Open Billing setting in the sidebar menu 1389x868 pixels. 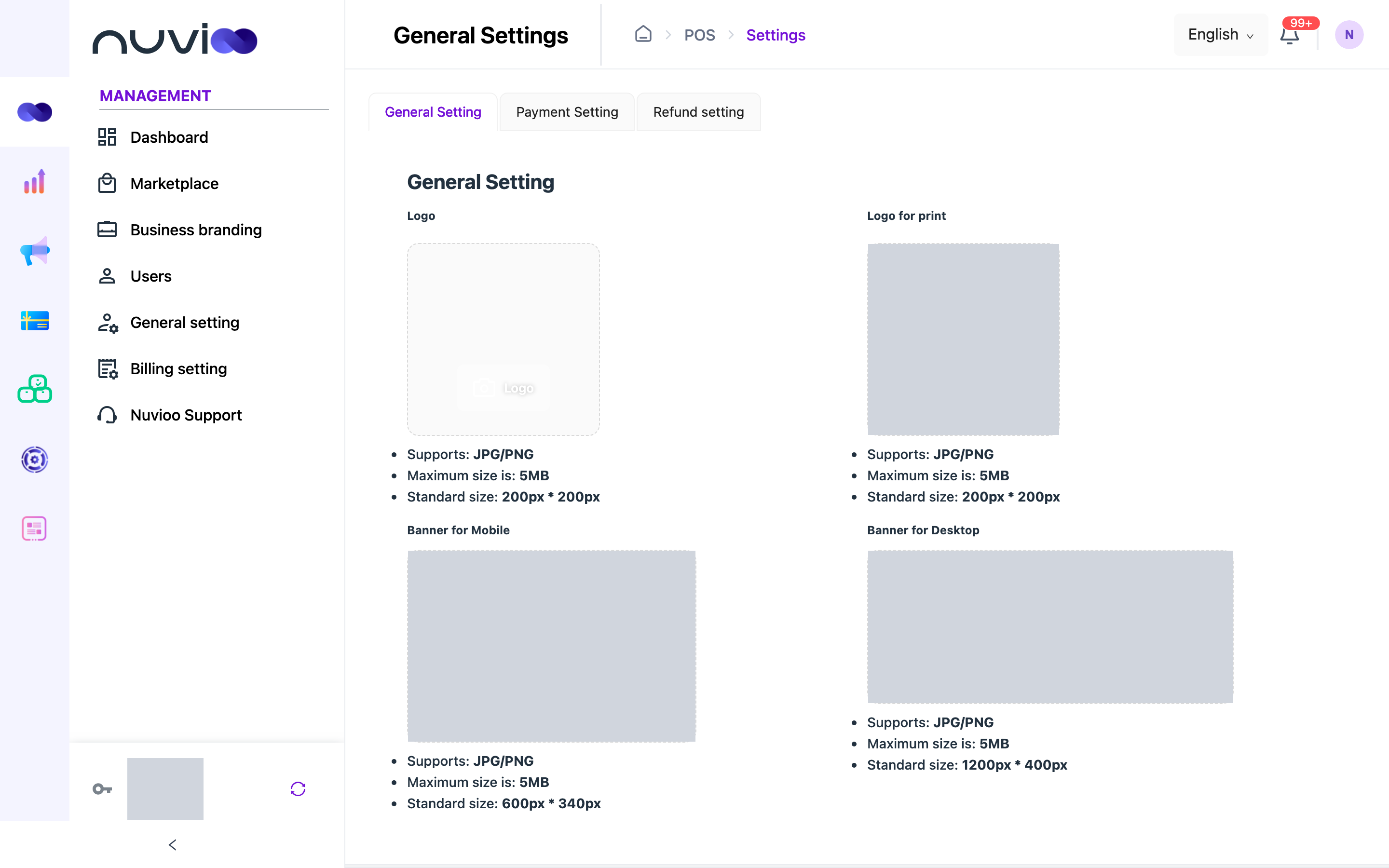pos(178,368)
